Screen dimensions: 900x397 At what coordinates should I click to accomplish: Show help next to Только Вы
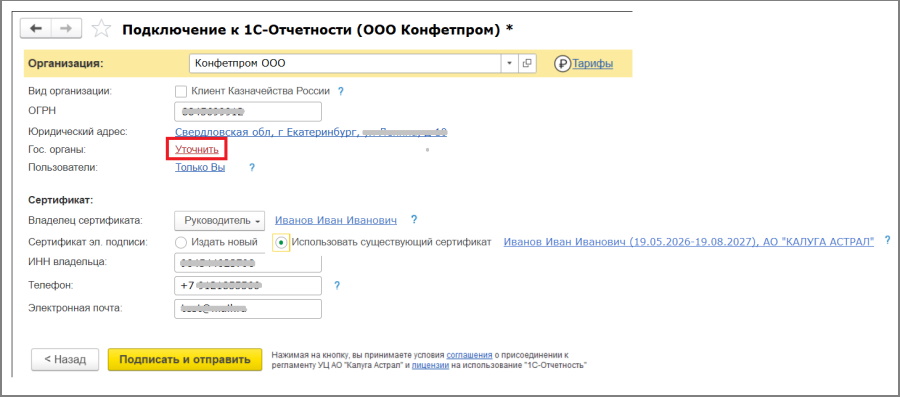point(251,168)
